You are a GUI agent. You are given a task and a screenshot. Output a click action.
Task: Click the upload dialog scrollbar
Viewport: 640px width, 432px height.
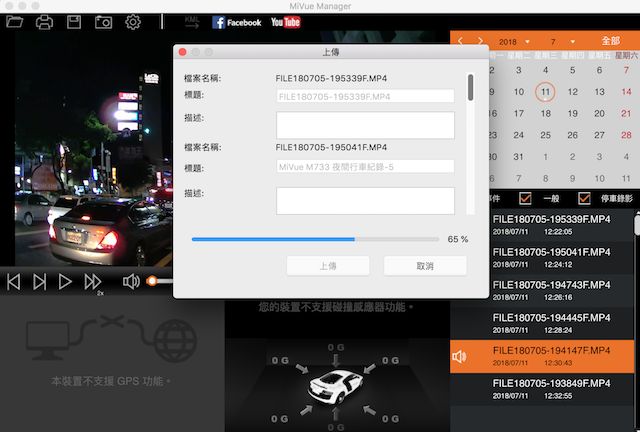pyautogui.click(x=471, y=87)
